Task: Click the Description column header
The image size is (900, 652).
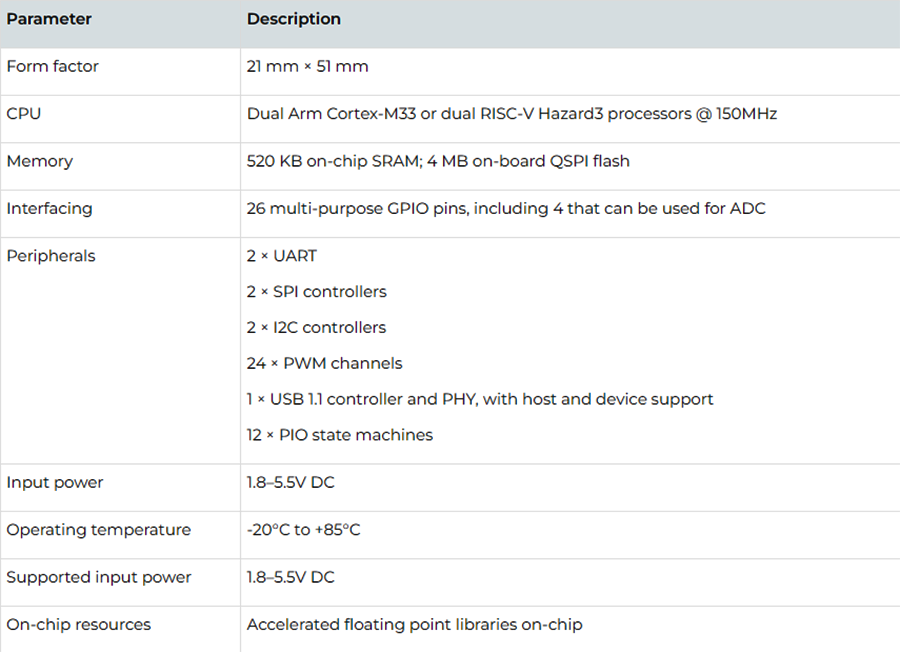Action: [294, 19]
